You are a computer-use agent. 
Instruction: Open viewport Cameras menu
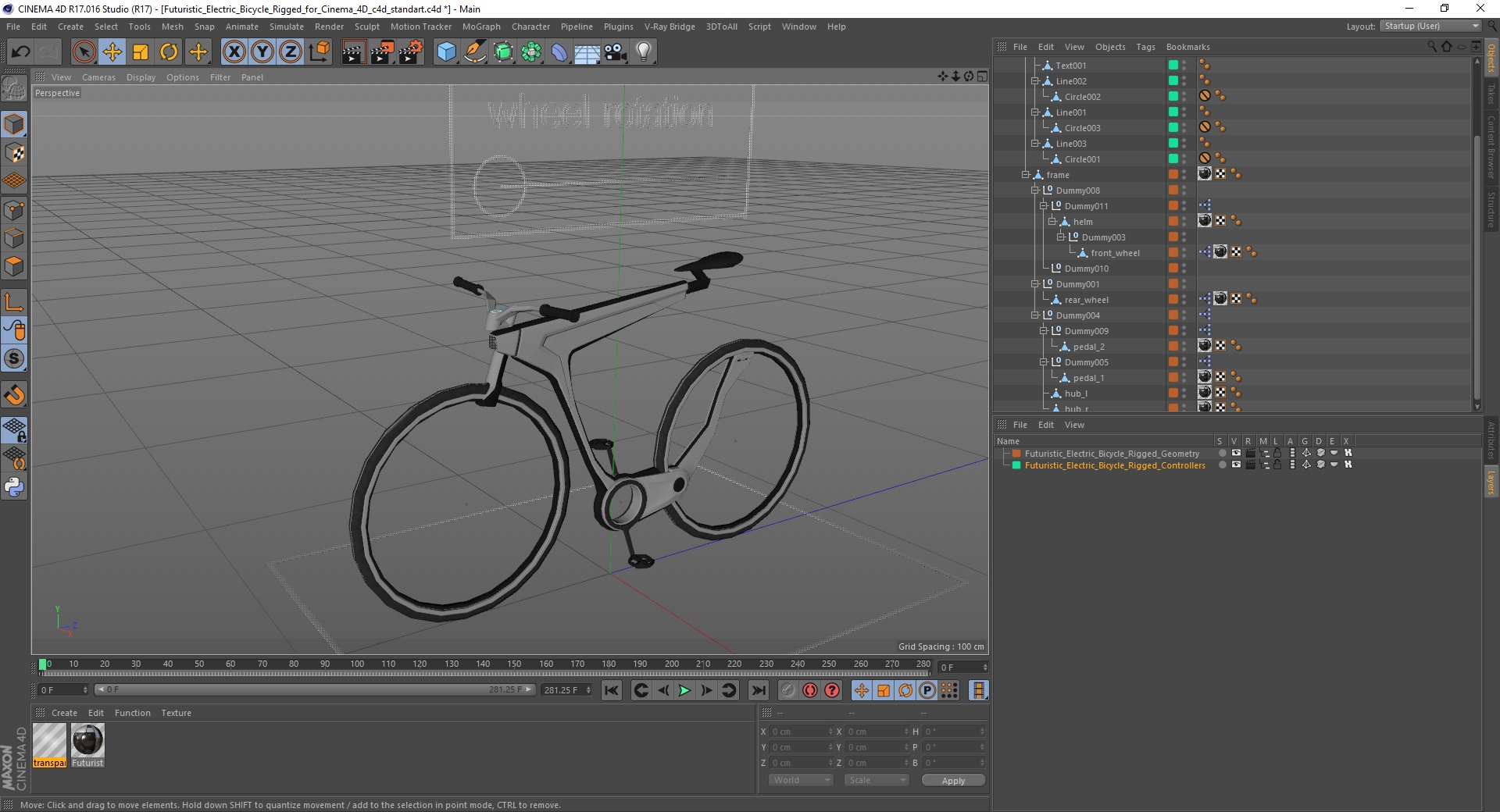(x=98, y=77)
